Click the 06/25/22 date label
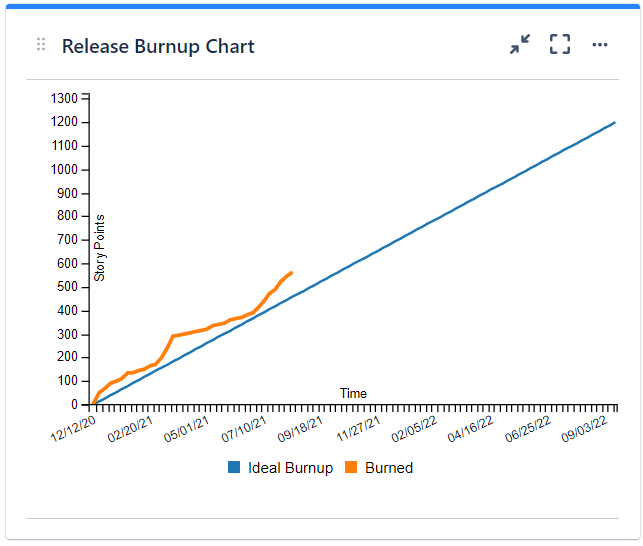The height and width of the screenshot is (546, 643). [x=528, y=429]
